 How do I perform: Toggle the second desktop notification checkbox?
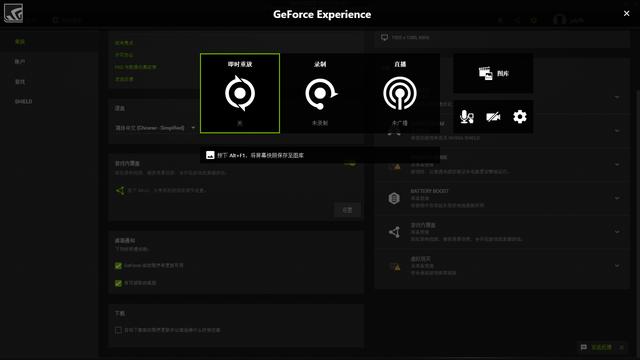pos(118,283)
